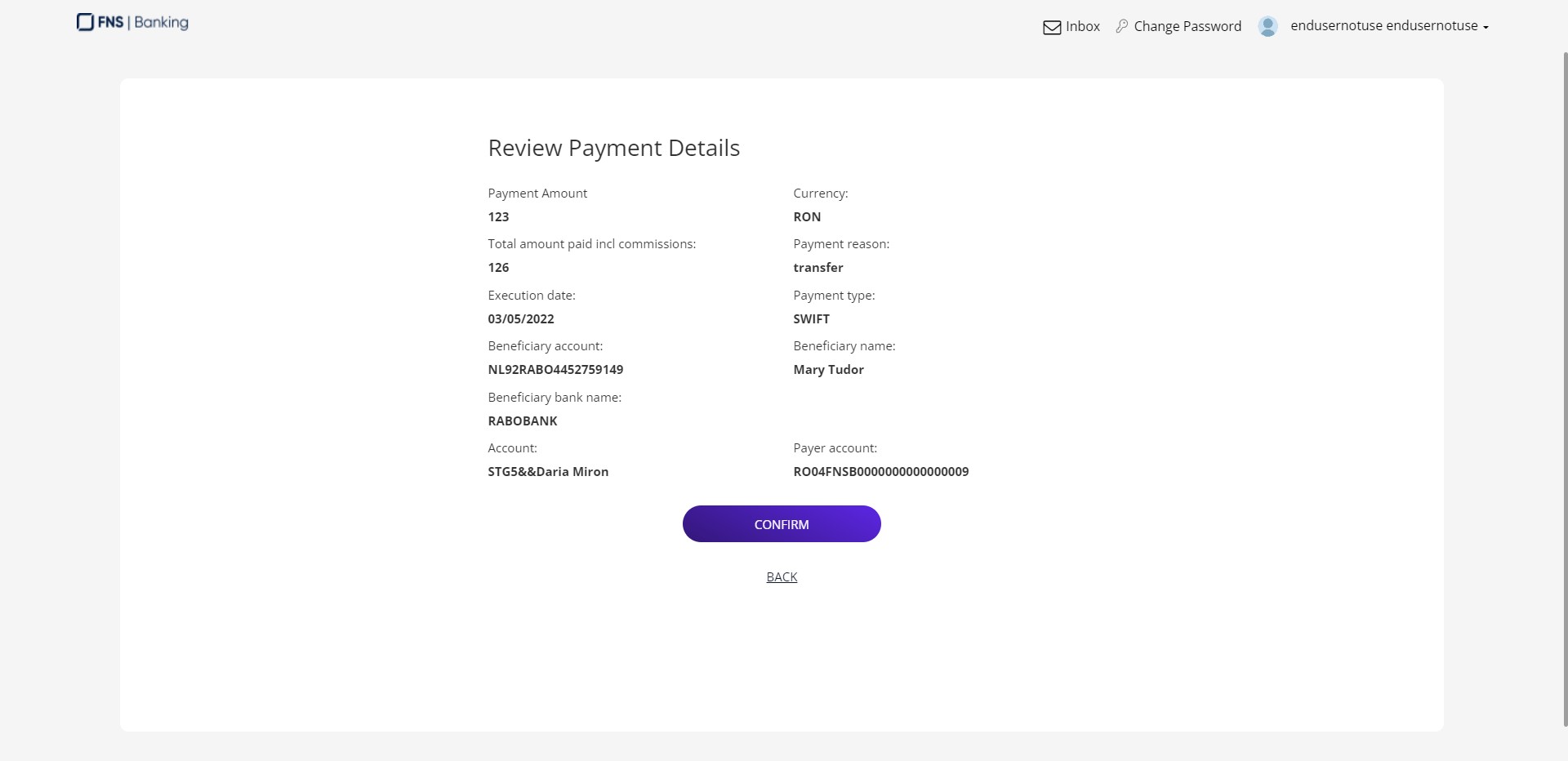Viewport: 1568px width, 761px height.
Task: Go to Change Password text link
Action: click(1187, 26)
